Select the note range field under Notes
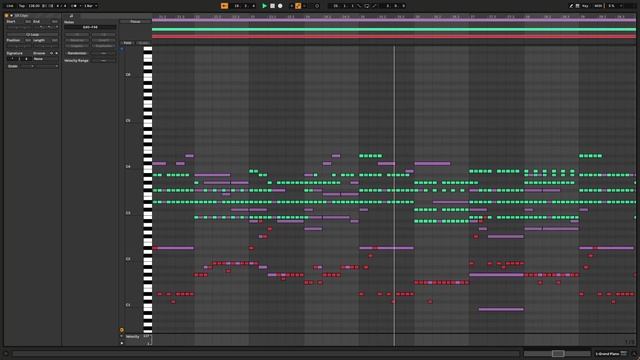Viewport: 640px width, 360px height. (90, 27)
